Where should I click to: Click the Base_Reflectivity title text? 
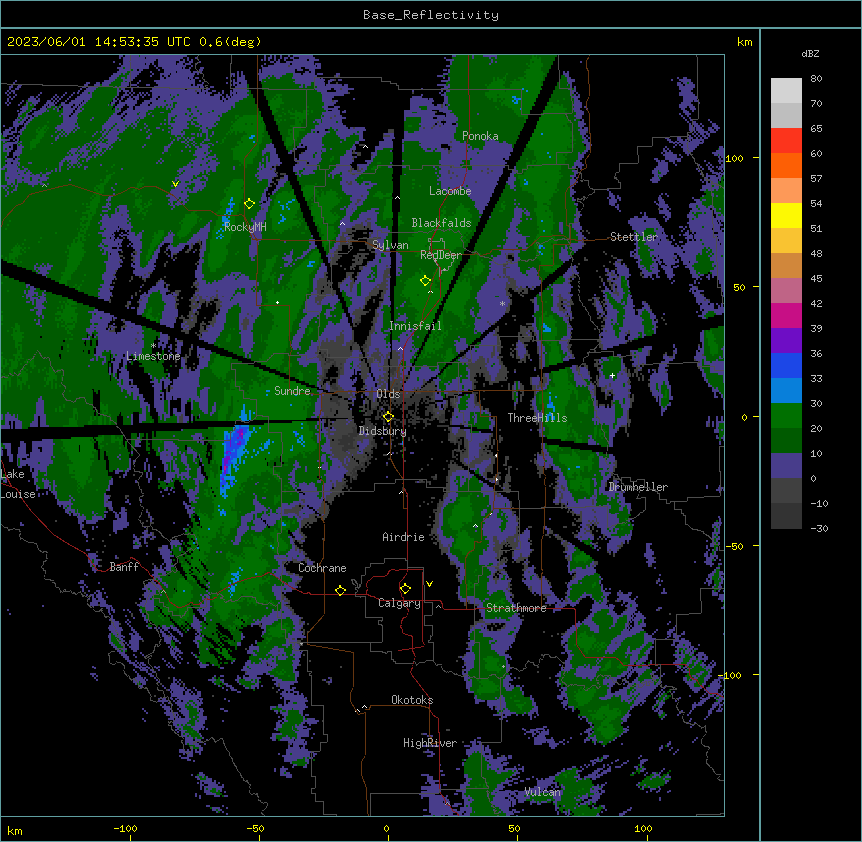click(x=431, y=15)
